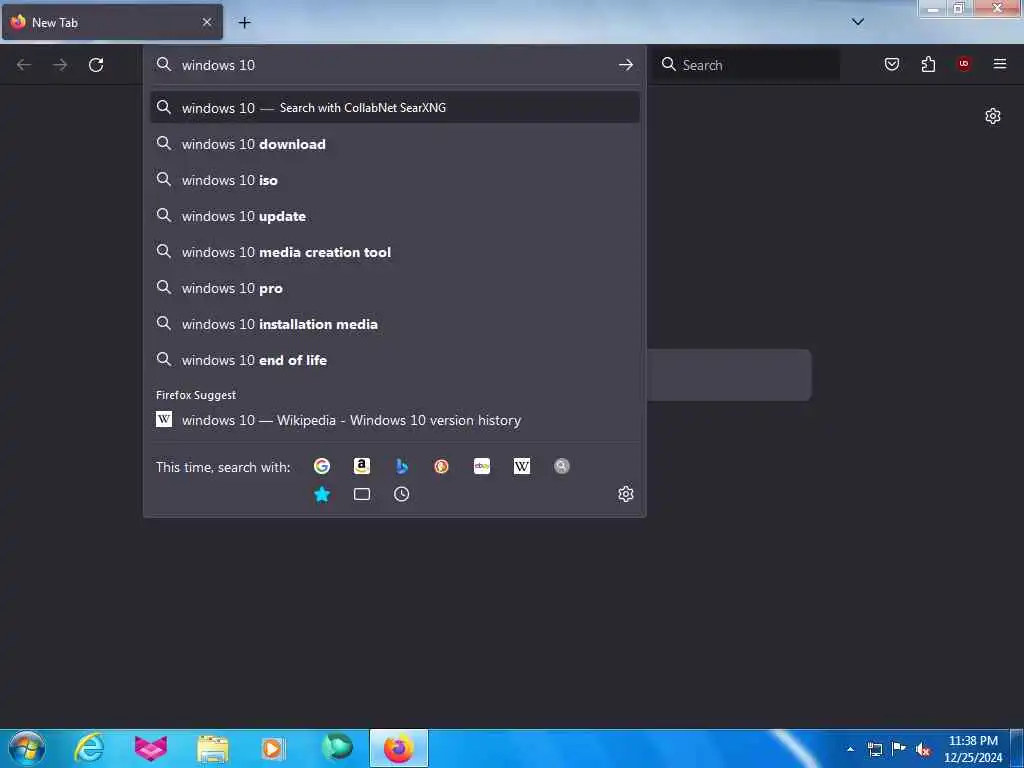This screenshot has height=768, width=1024.
Task: Open the Extensions puzzle-piece icon
Action: click(928, 64)
